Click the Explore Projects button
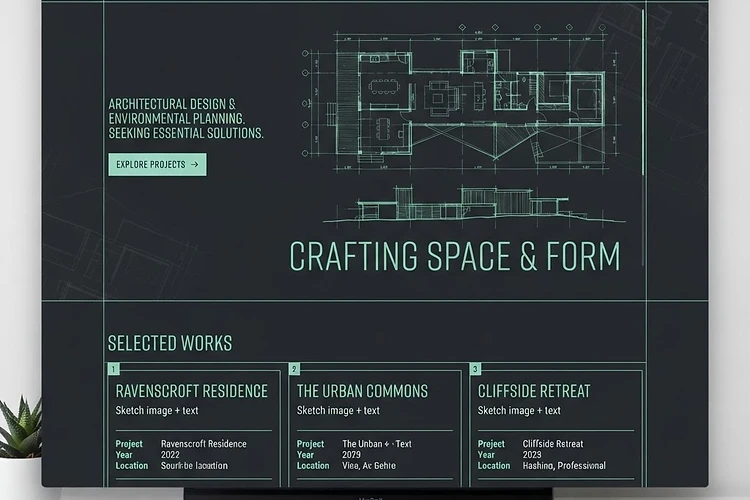Image resolution: width=750 pixels, height=500 pixels. click(x=157, y=165)
